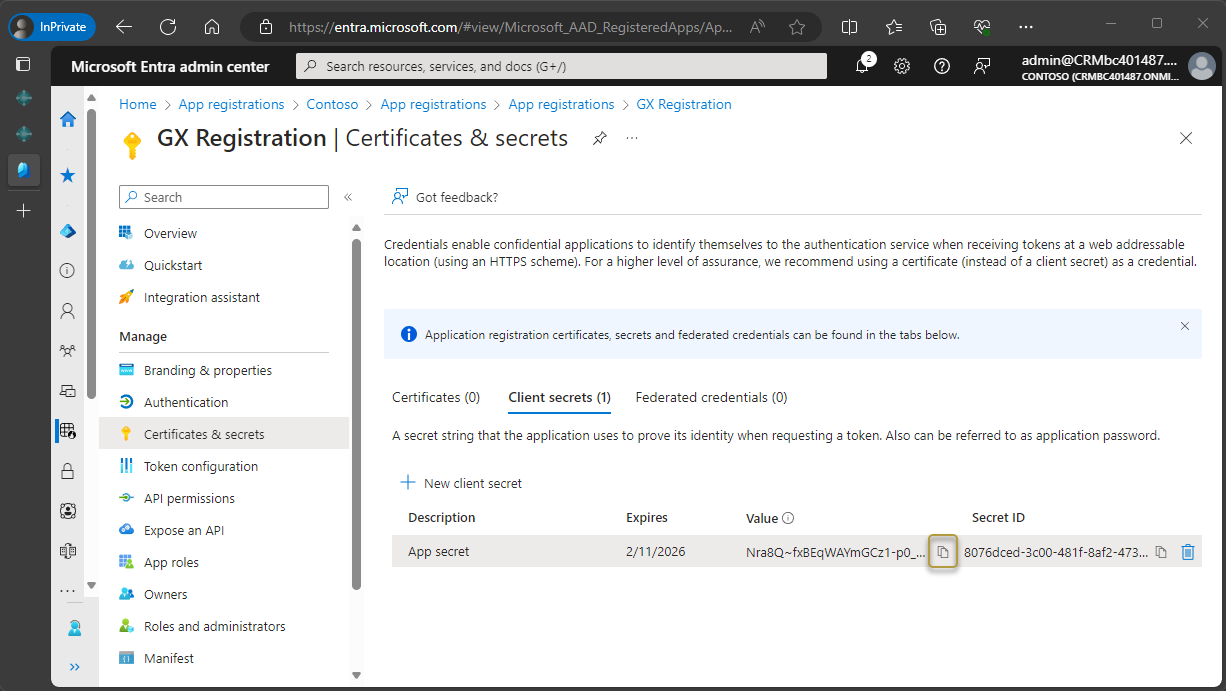Copy the client secret value
This screenshot has height=691, width=1226.
pyautogui.click(x=942, y=552)
